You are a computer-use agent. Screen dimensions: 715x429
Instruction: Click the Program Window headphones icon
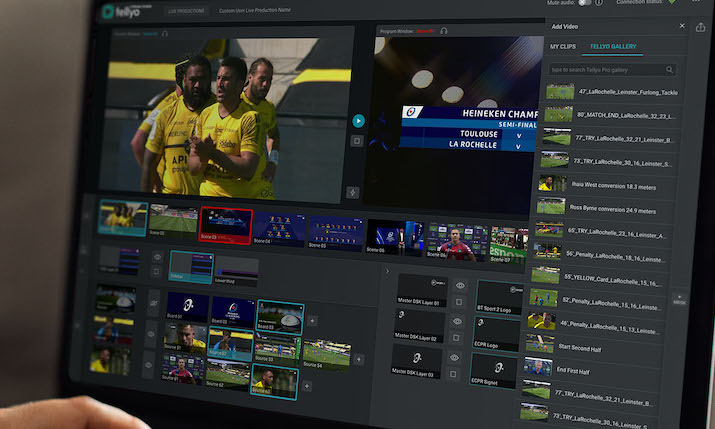tap(444, 31)
